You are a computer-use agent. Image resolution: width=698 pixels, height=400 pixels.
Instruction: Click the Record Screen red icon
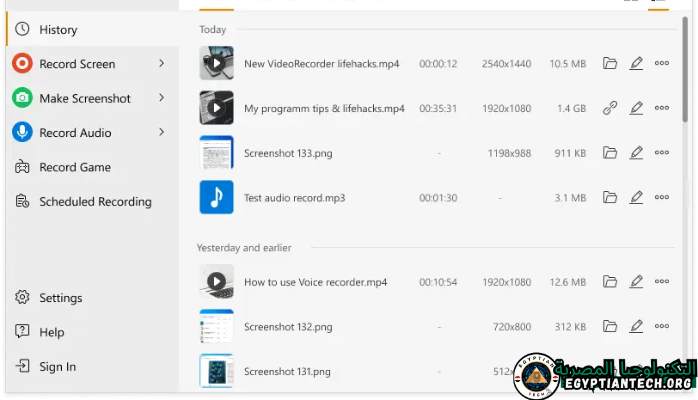22,64
